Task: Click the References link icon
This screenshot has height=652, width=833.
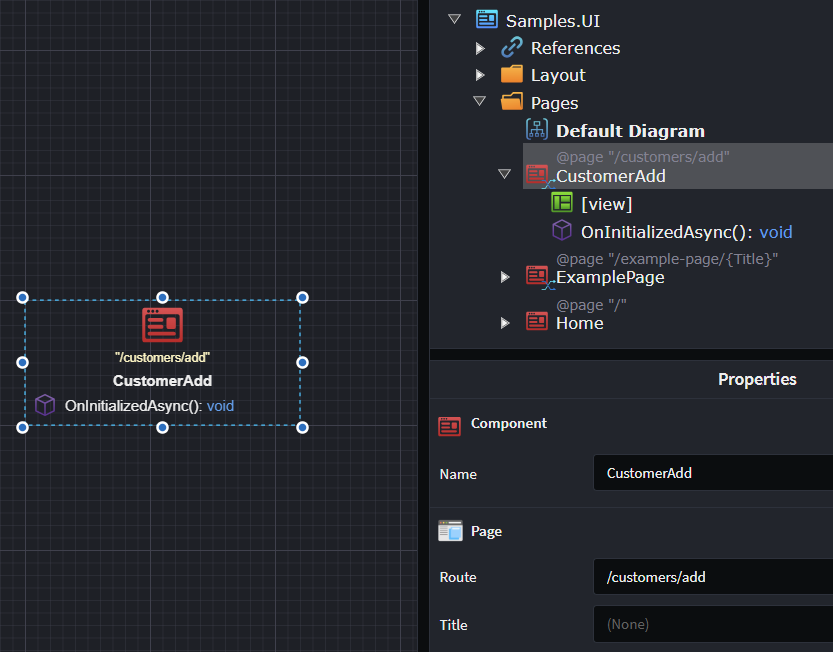Action: click(512, 48)
